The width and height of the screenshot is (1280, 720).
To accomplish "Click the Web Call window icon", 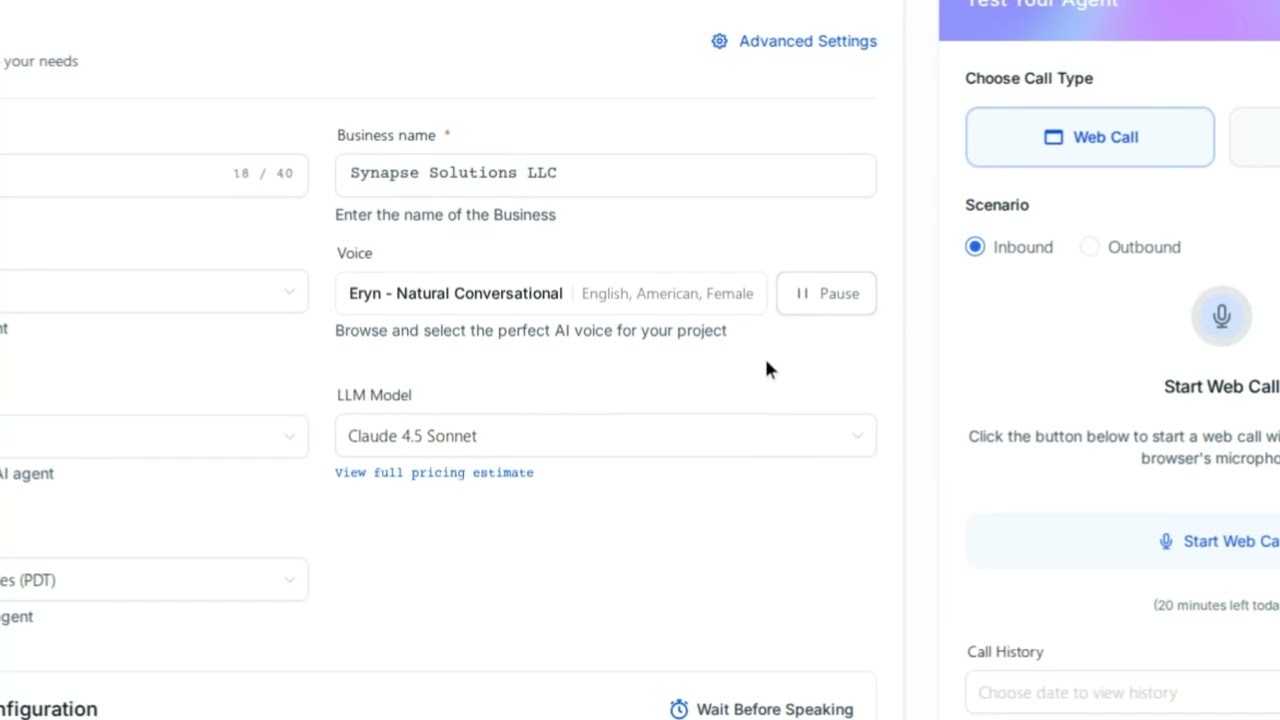I will 1053,137.
